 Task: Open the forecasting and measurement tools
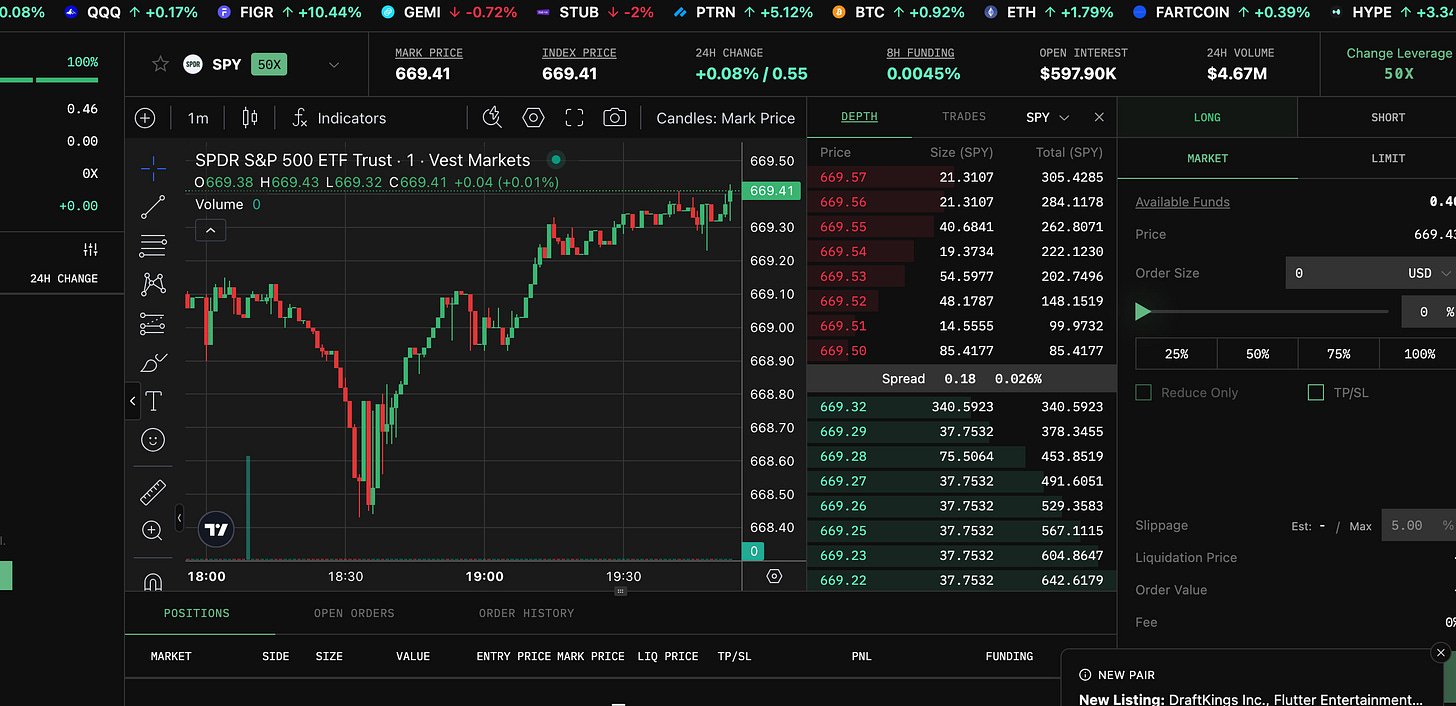[x=153, y=323]
